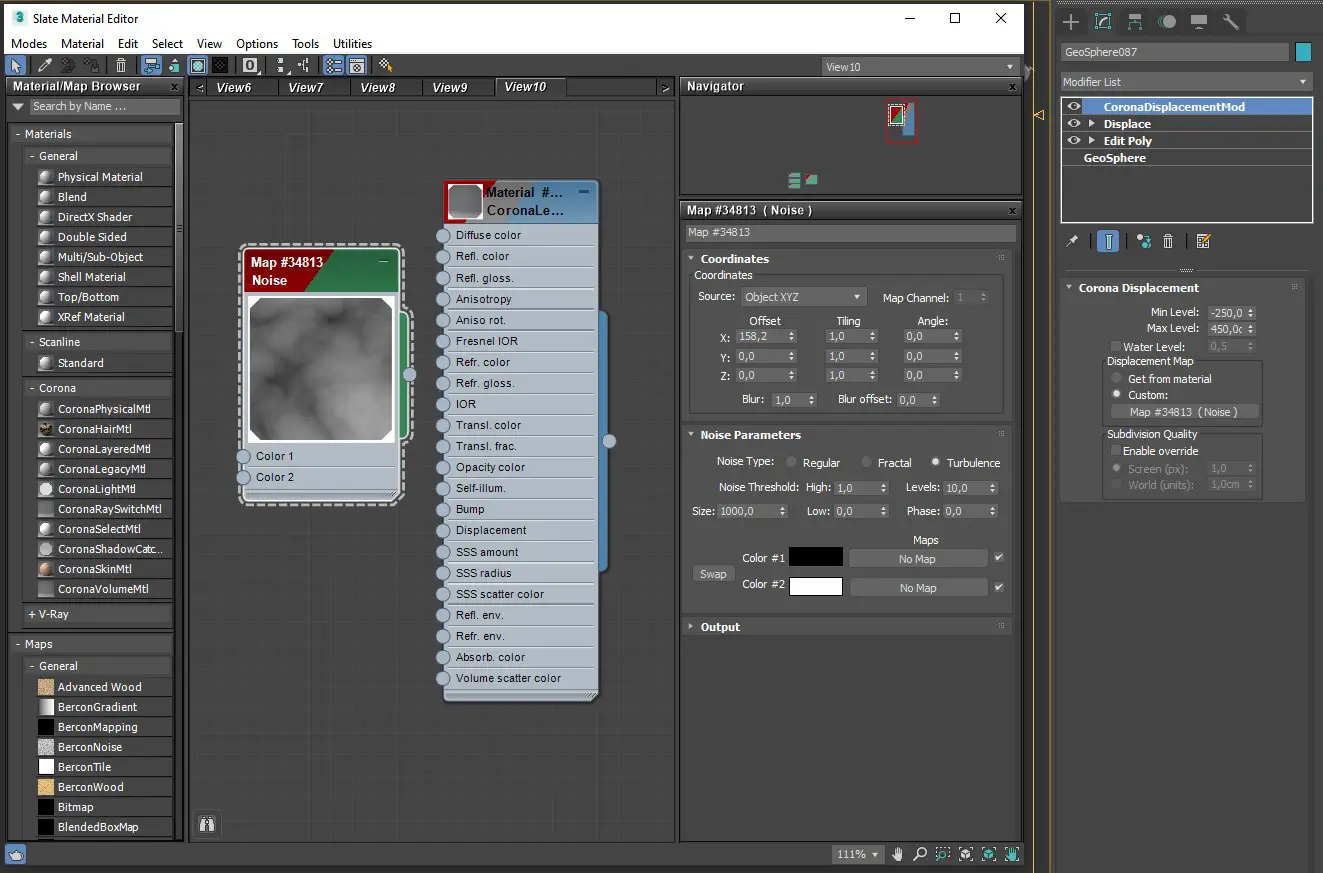Open the Source Object XYZ dropdown
Image resolution: width=1323 pixels, height=873 pixels.
[x=802, y=297]
